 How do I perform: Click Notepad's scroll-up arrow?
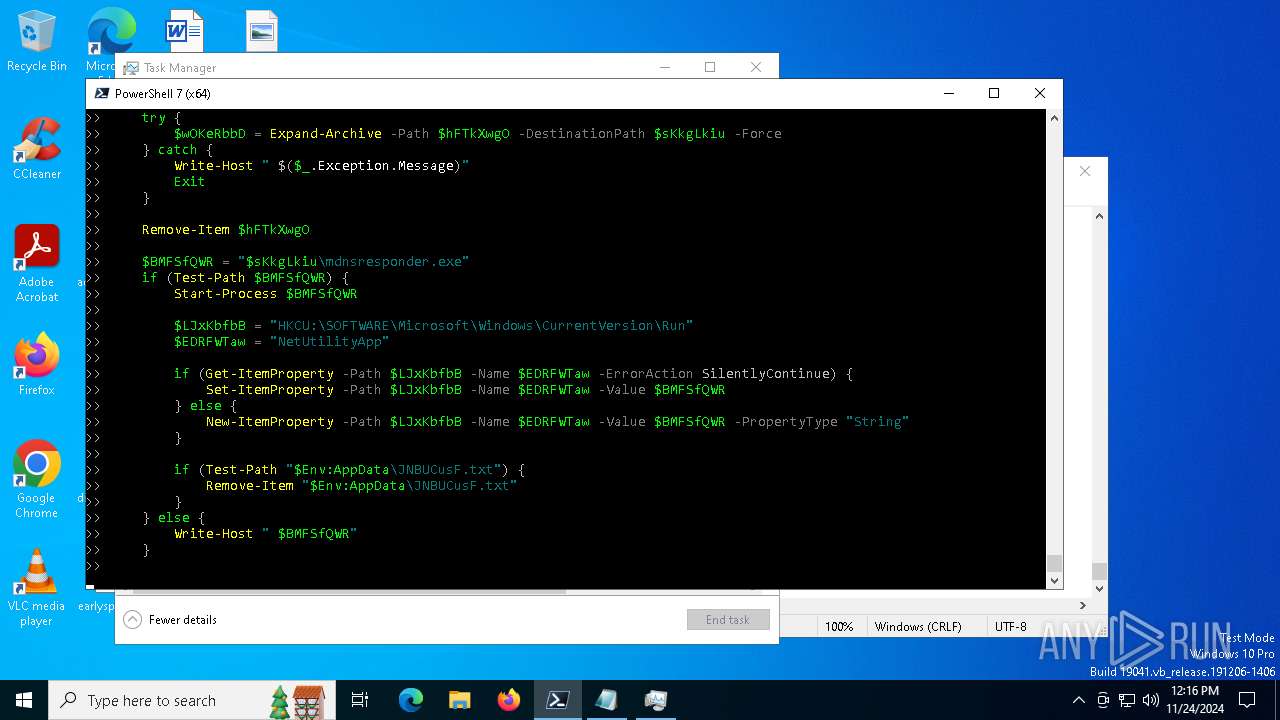[x=1100, y=216]
